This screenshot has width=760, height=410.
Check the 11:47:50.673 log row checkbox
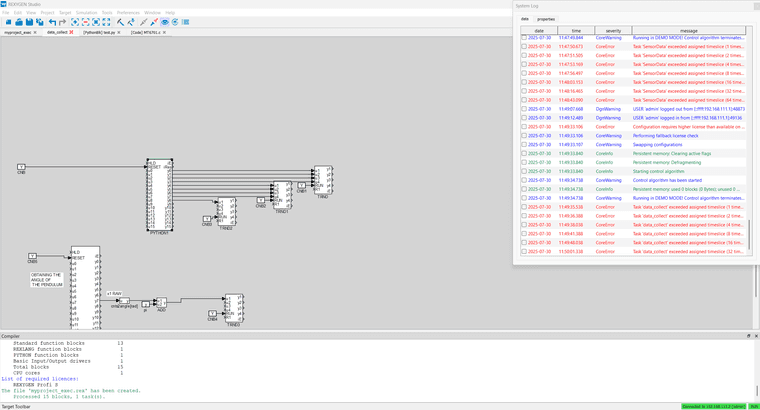524,47
